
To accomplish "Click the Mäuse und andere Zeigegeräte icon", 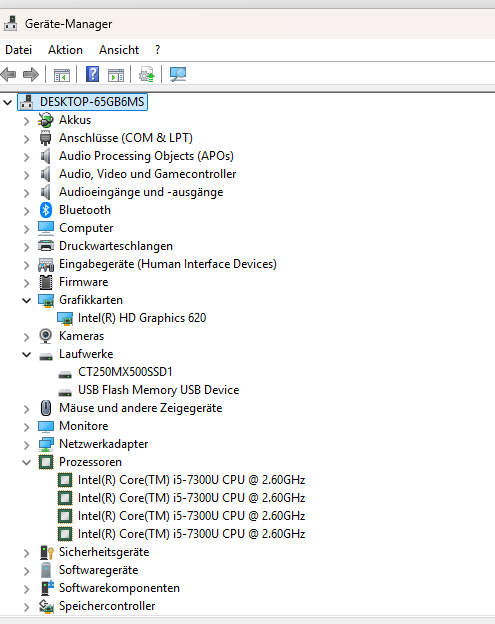I will 46,408.
